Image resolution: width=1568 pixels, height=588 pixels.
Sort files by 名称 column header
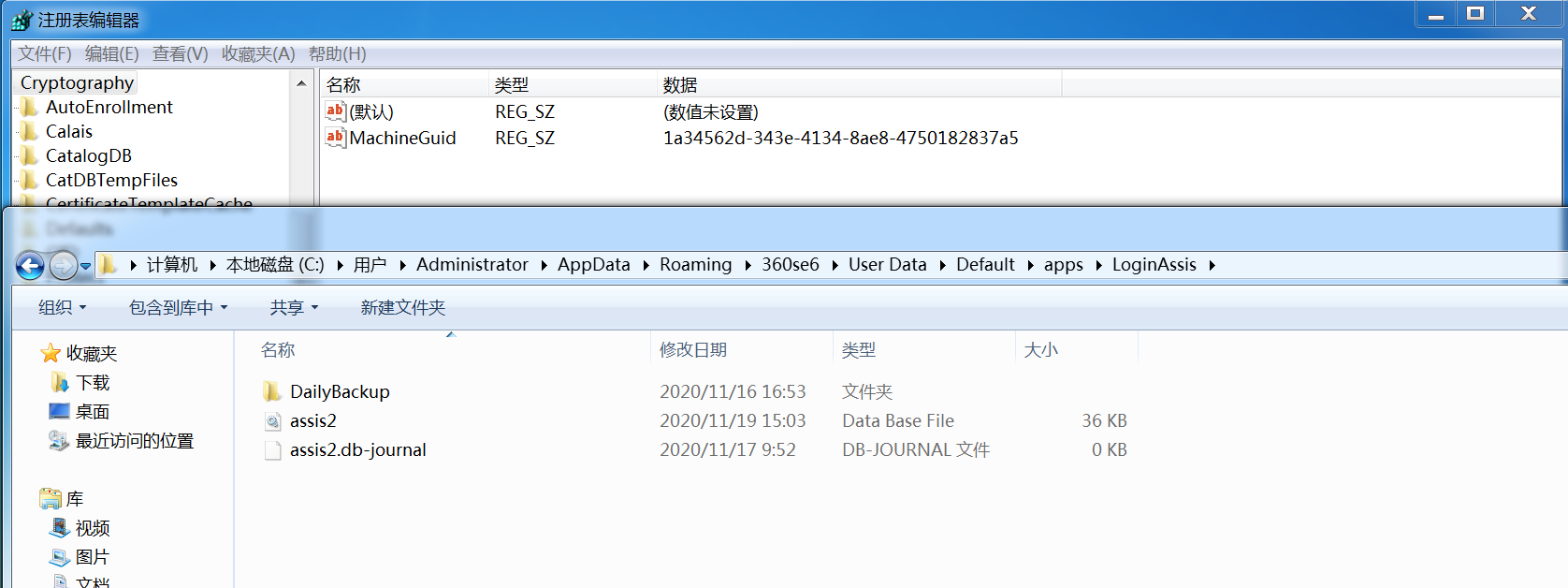[278, 350]
